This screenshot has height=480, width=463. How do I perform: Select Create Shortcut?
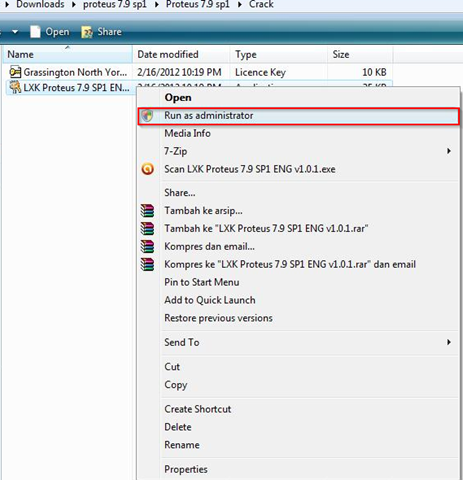[198, 409]
